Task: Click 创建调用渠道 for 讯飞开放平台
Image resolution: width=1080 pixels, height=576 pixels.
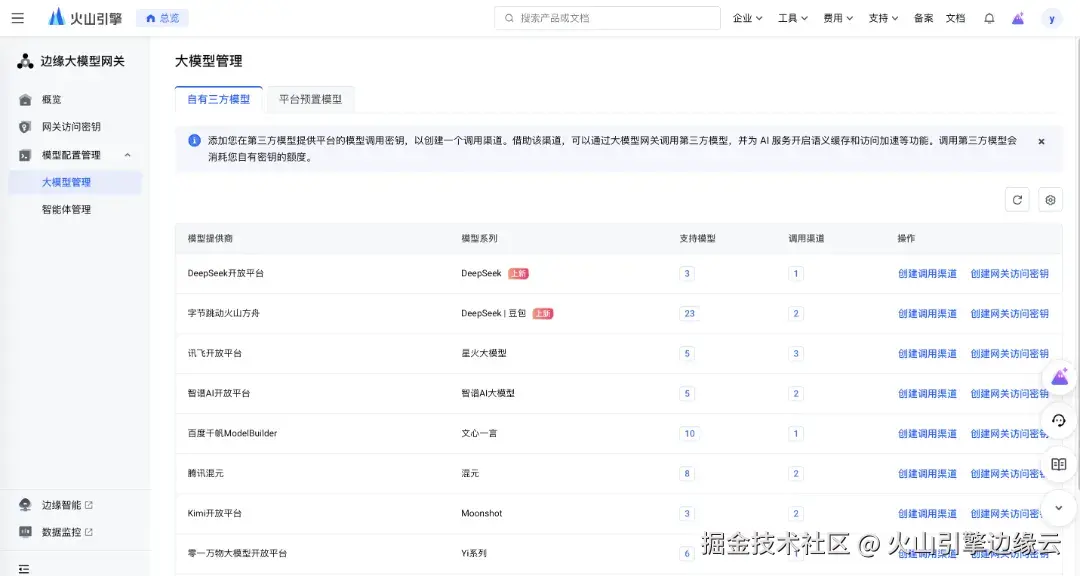Action: coord(927,353)
